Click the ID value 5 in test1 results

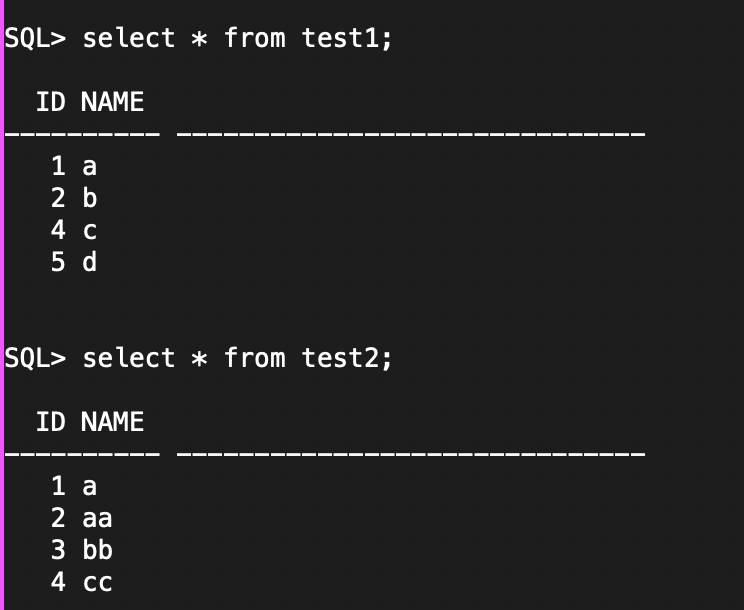(x=58, y=262)
